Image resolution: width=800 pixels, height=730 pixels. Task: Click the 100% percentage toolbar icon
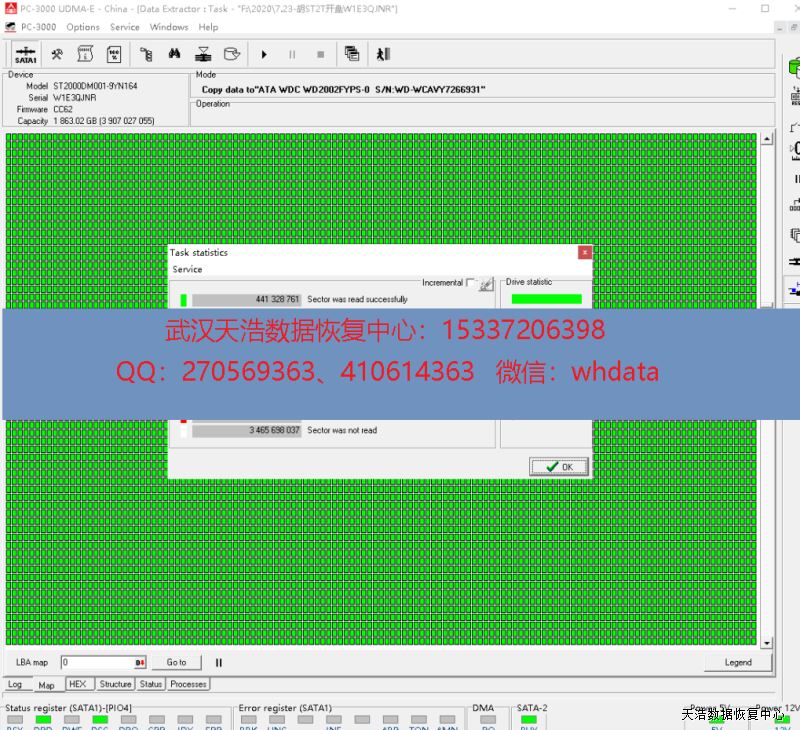(x=114, y=54)
